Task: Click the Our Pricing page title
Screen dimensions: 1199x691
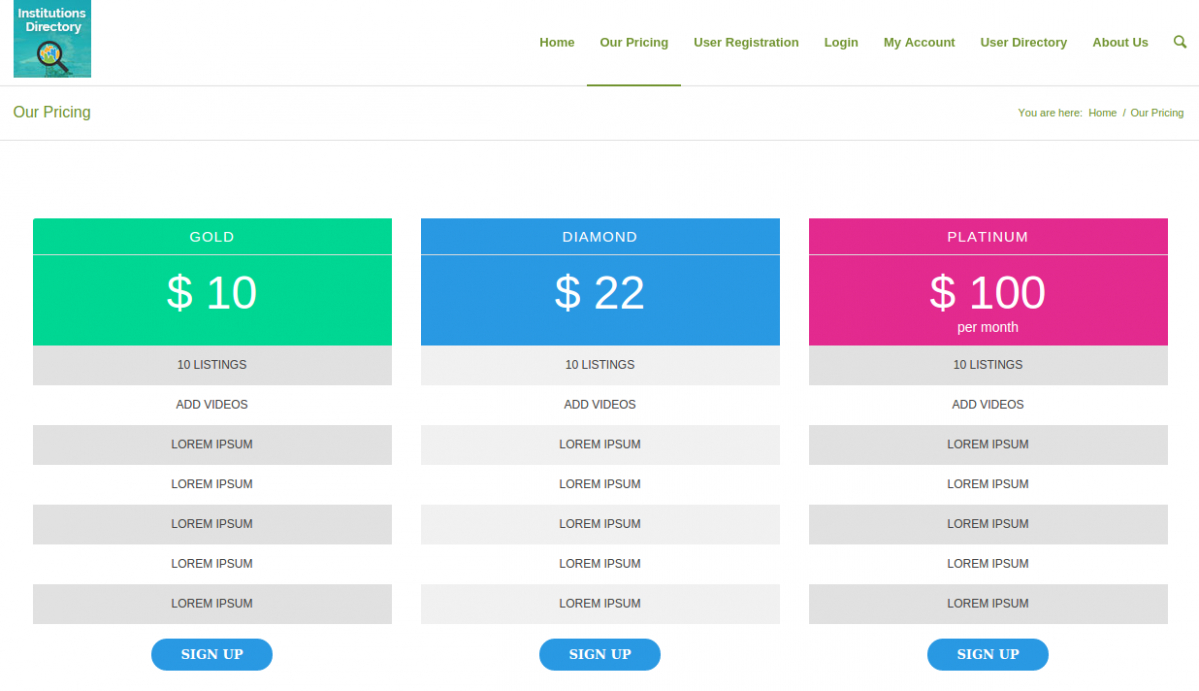Action: [52, 112]
